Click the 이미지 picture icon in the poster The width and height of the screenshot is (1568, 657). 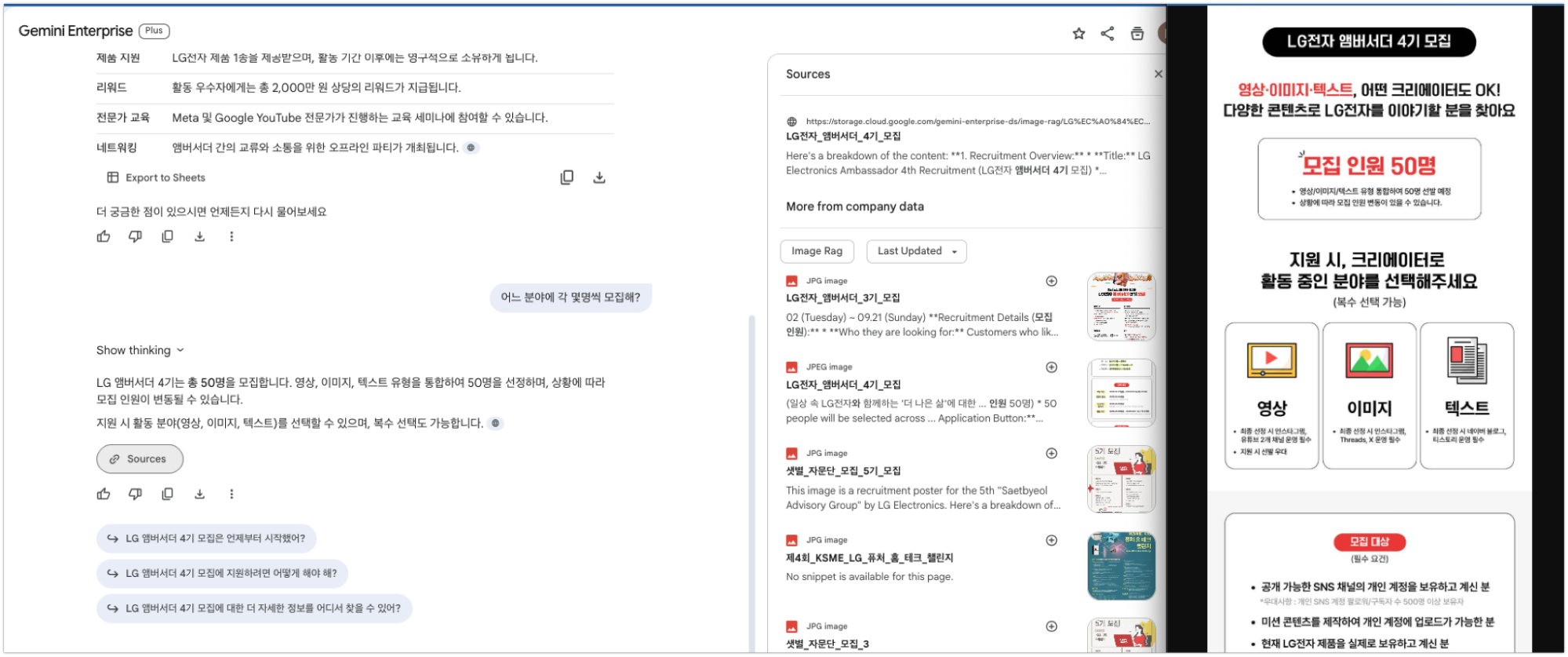point(1369,360)
